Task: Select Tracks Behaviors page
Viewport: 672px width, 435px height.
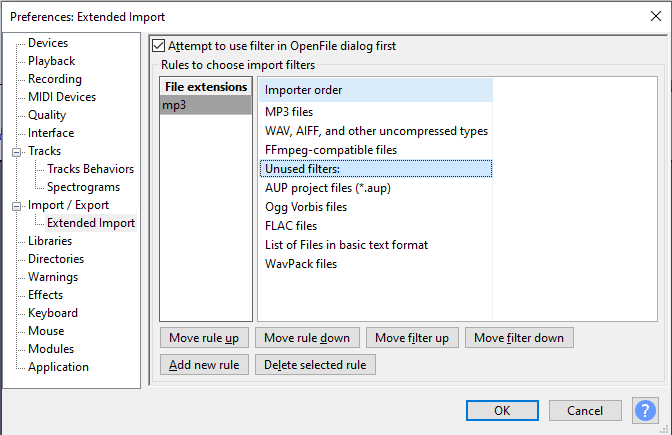Action: pos(90,169)
